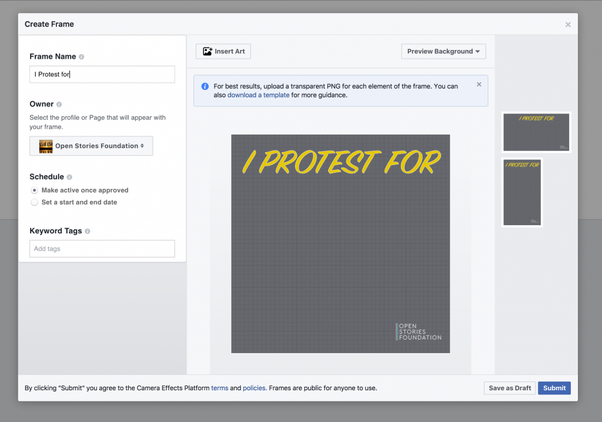This screenshot has width=602, height=422.
Task: Open the Preview Background dropdown
Action: (444, 51)
